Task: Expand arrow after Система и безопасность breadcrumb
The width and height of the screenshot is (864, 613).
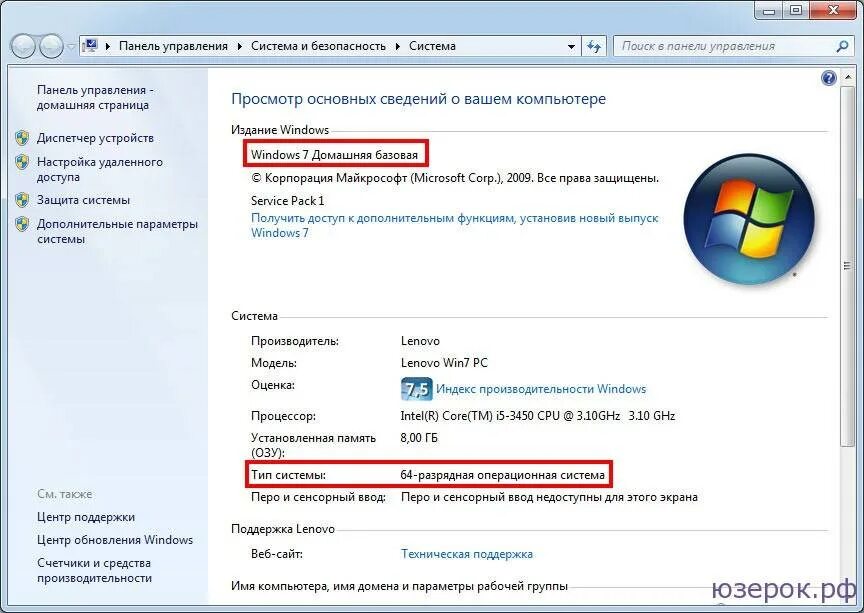Action: tap(398, 46)
